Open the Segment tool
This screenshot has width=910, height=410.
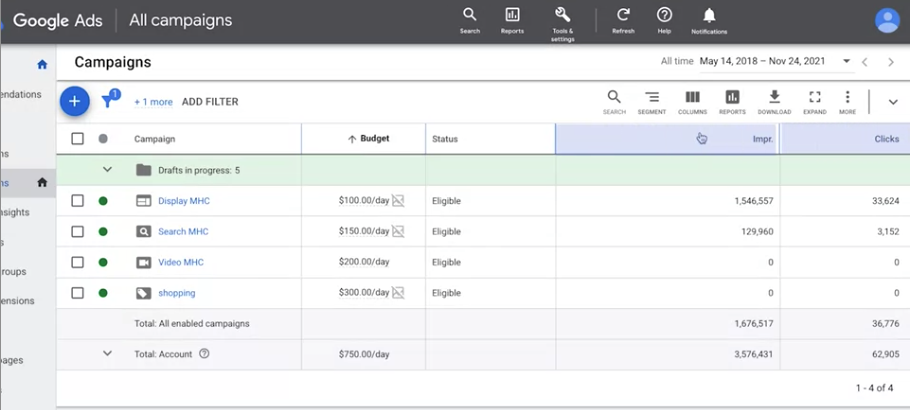point(652,102)
